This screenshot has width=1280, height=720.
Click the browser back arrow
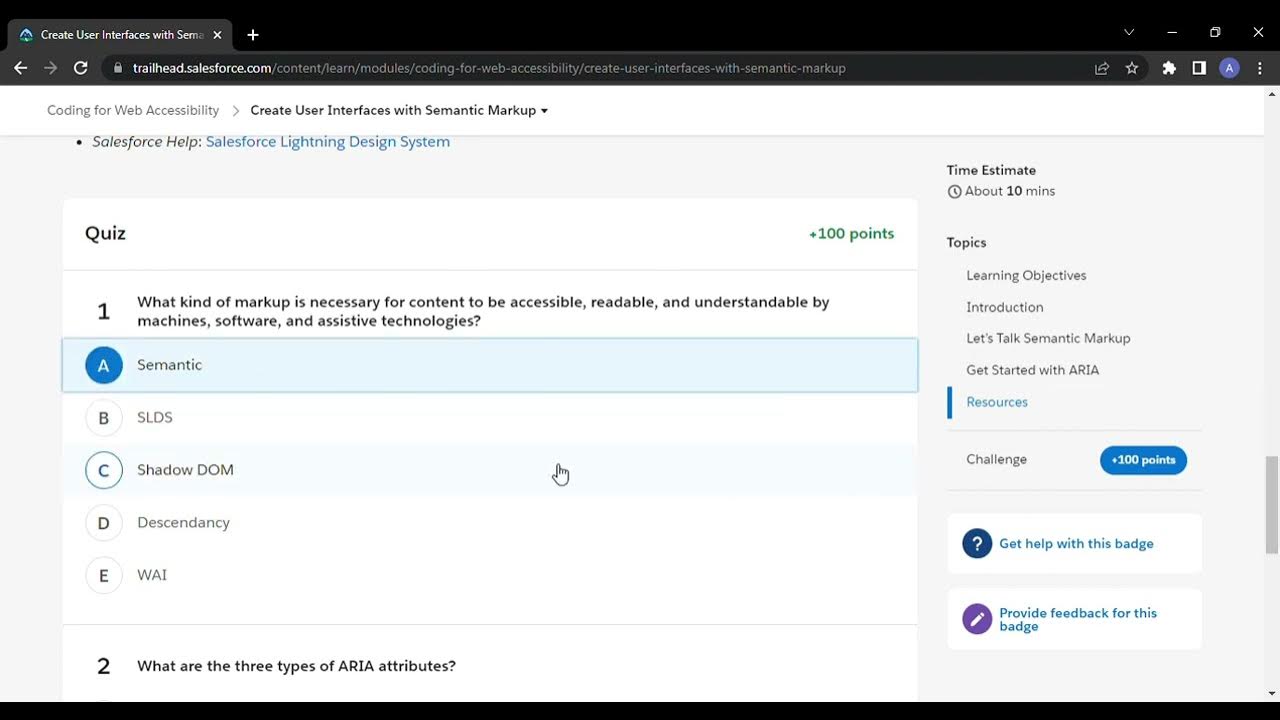click(20, 68)
